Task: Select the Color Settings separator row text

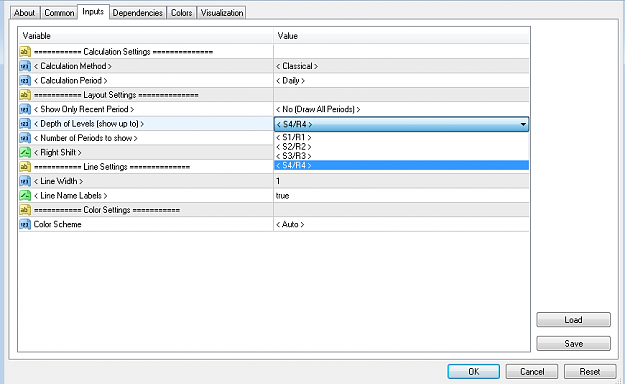Action: tap(107, 210)
